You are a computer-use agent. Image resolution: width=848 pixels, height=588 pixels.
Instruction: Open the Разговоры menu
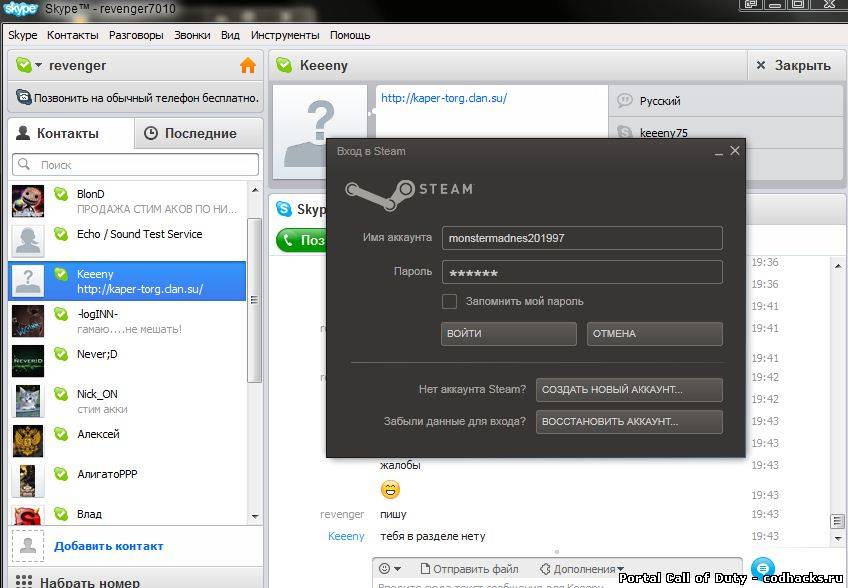click(x=136, y=35)
